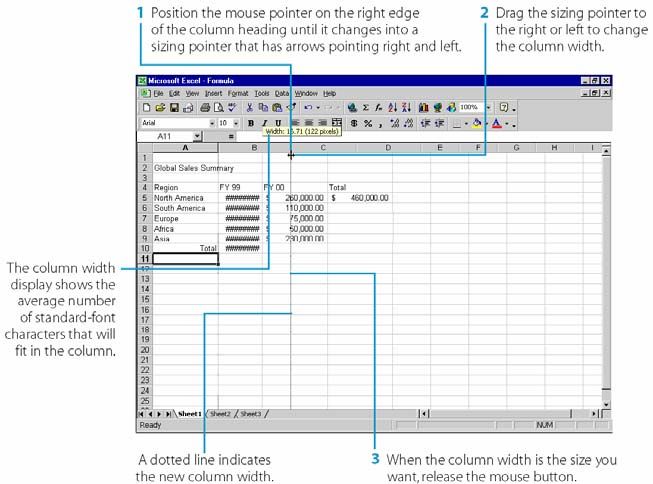Expand the Undo history dropdown arrow
This screenshot has height=484, width=653.
point(318,108)
